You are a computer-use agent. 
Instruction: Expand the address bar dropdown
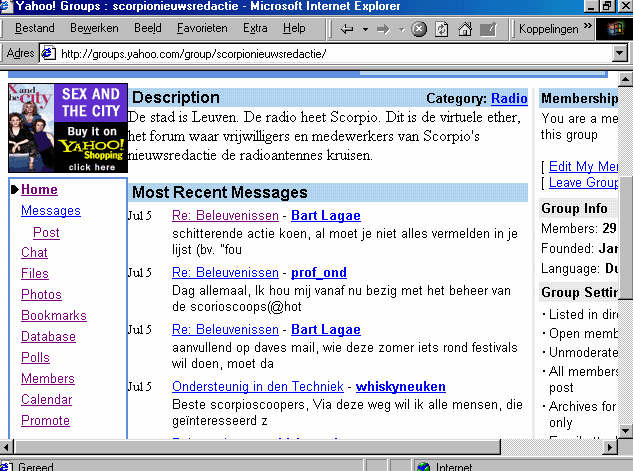(619, 53)
